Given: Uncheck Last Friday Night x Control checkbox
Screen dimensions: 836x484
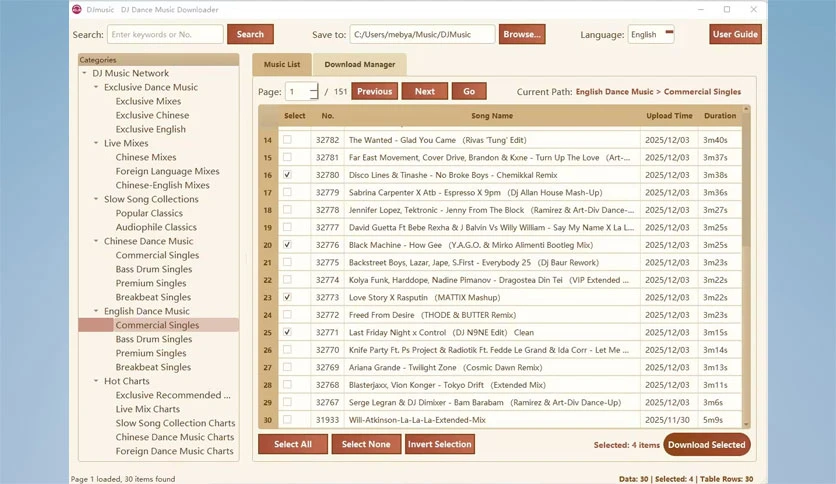Looking at the screenshot, I should point(287,332).
